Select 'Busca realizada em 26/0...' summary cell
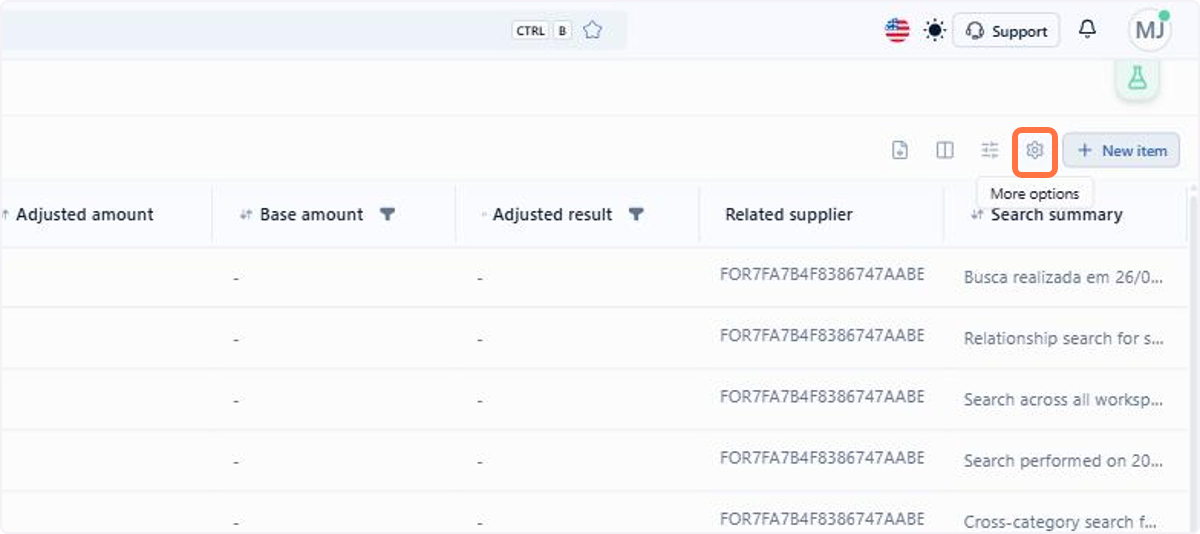This screenshot has width=1200, height=534. (x=1063, y=278)
